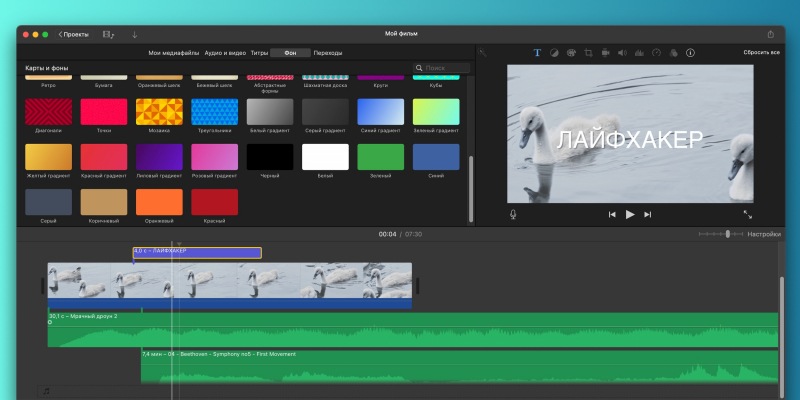The image size is (800, 400).
Task: Pick the Серый градиент background
Action: click(326, 112)
